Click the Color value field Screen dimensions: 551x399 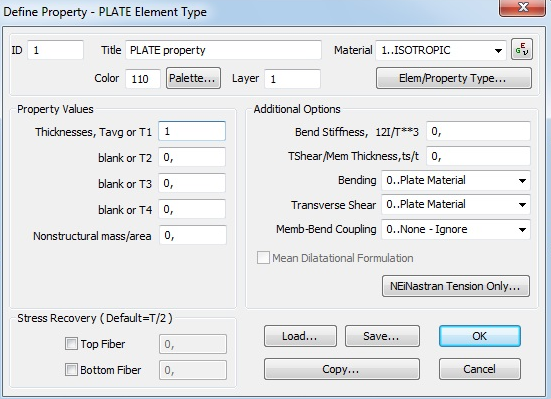point(143,79)
